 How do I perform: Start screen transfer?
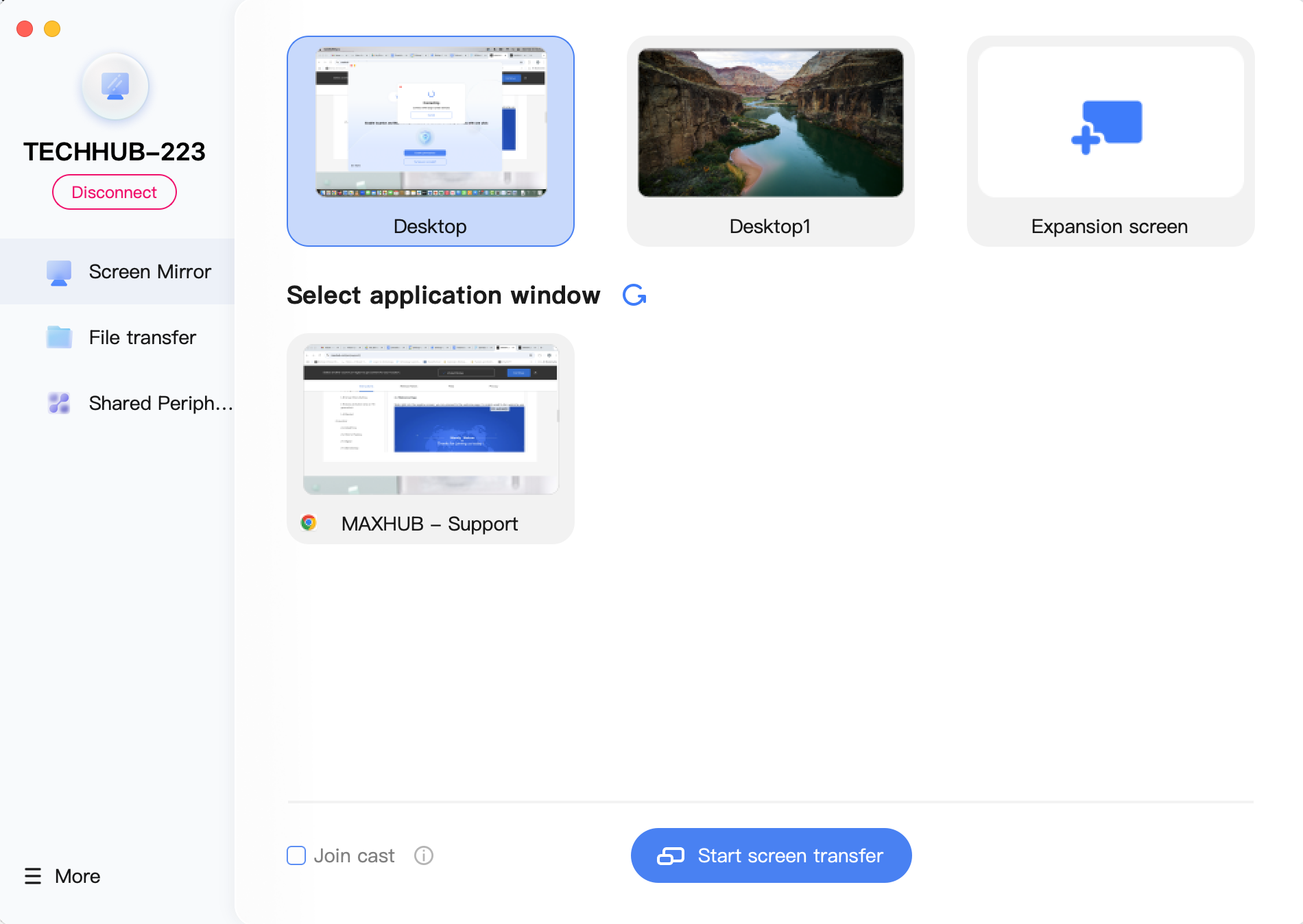click(x=771, y=855)
